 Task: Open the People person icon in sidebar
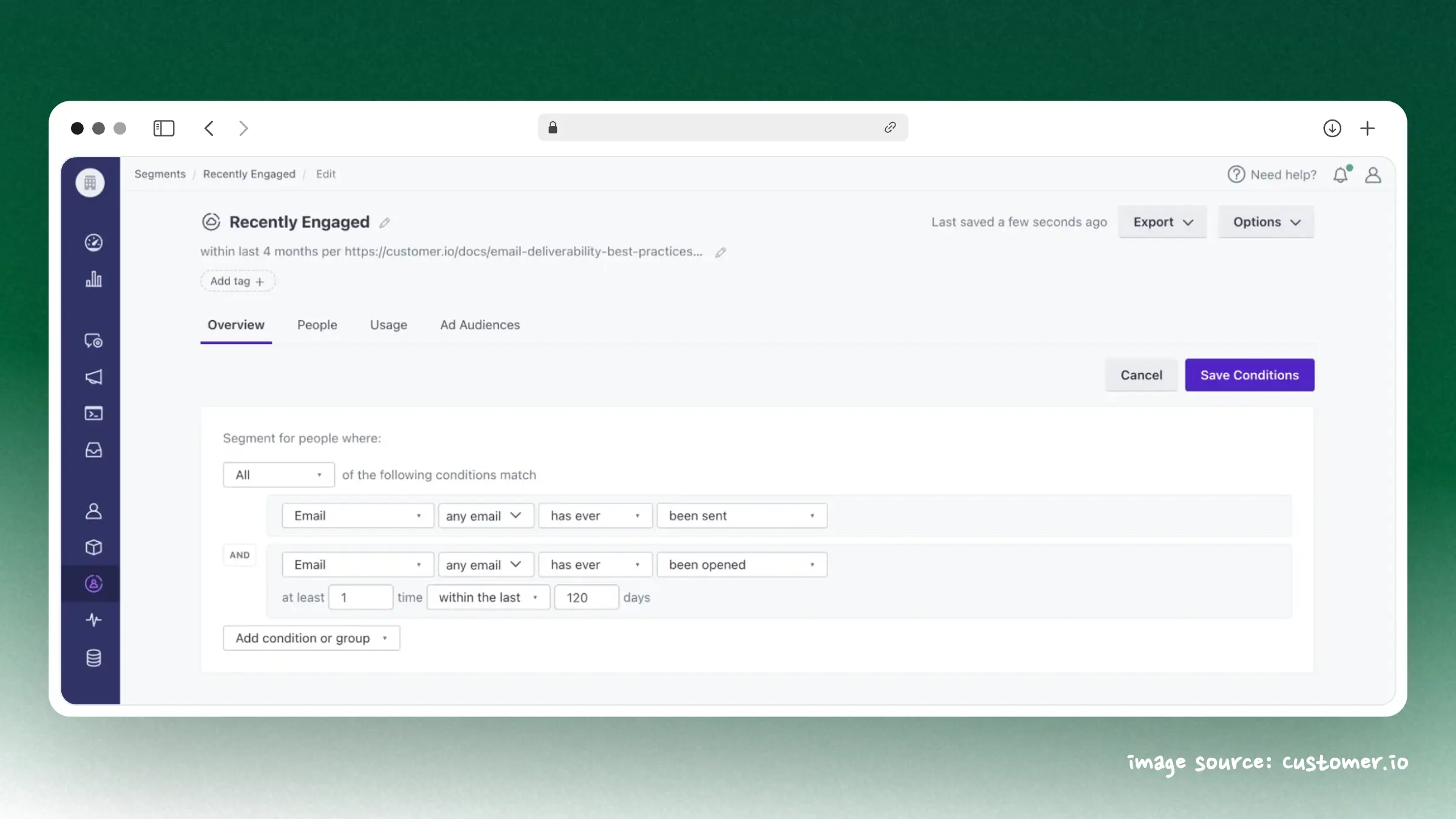coord(93,511)
